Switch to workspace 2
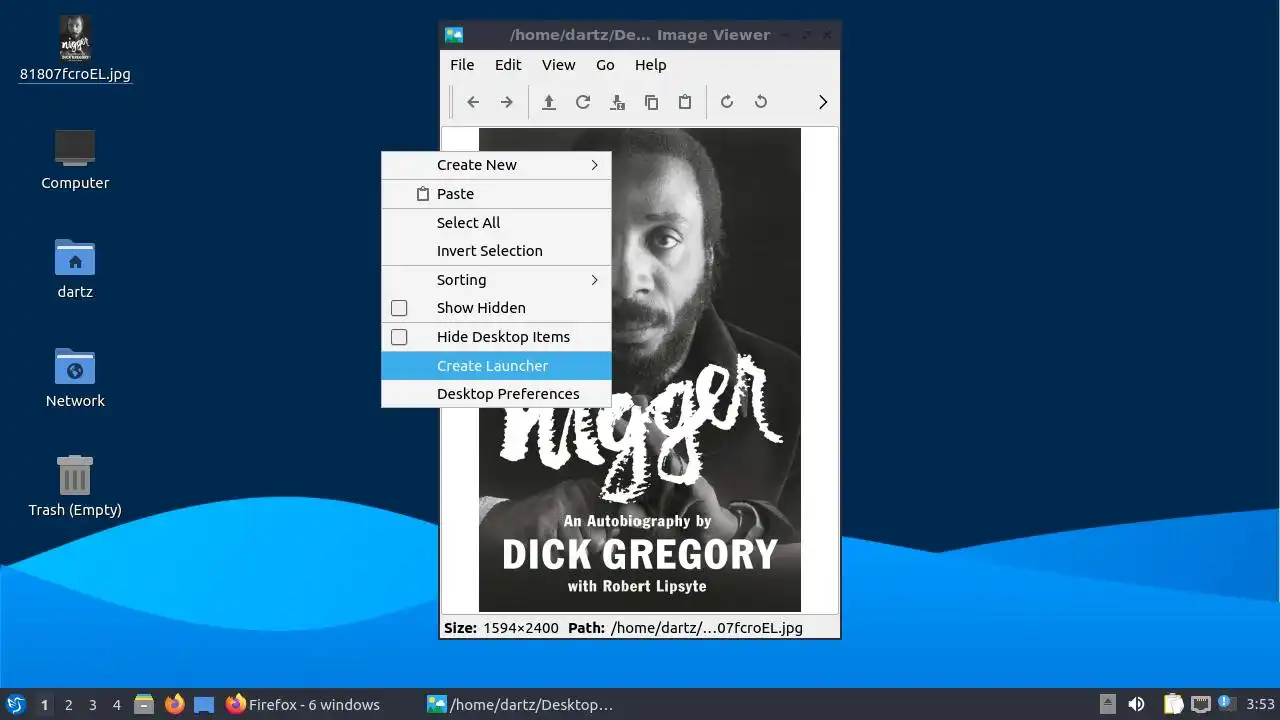 pyautogui.click(x=68, y=705)
